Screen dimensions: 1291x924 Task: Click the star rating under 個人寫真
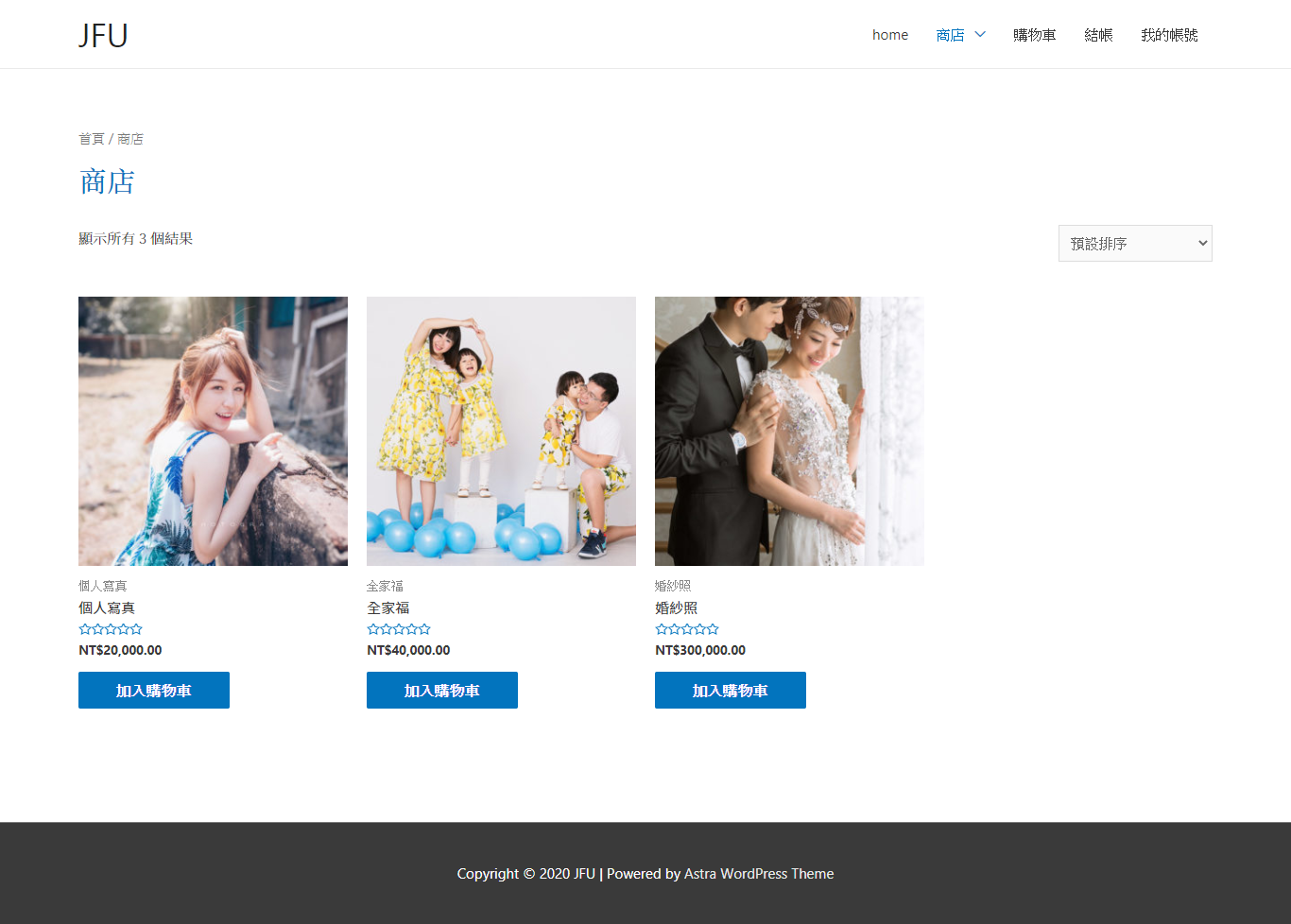pos(111,629)
